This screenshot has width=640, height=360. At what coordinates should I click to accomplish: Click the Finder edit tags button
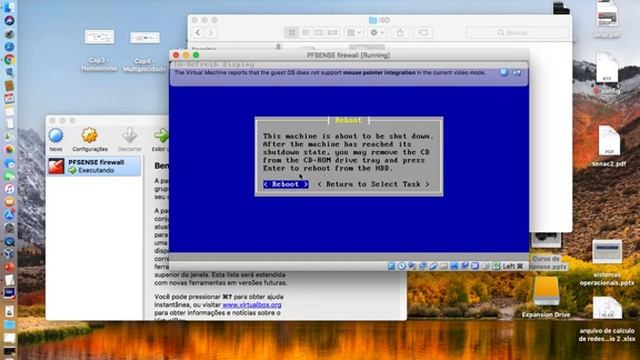coord(423,33)
